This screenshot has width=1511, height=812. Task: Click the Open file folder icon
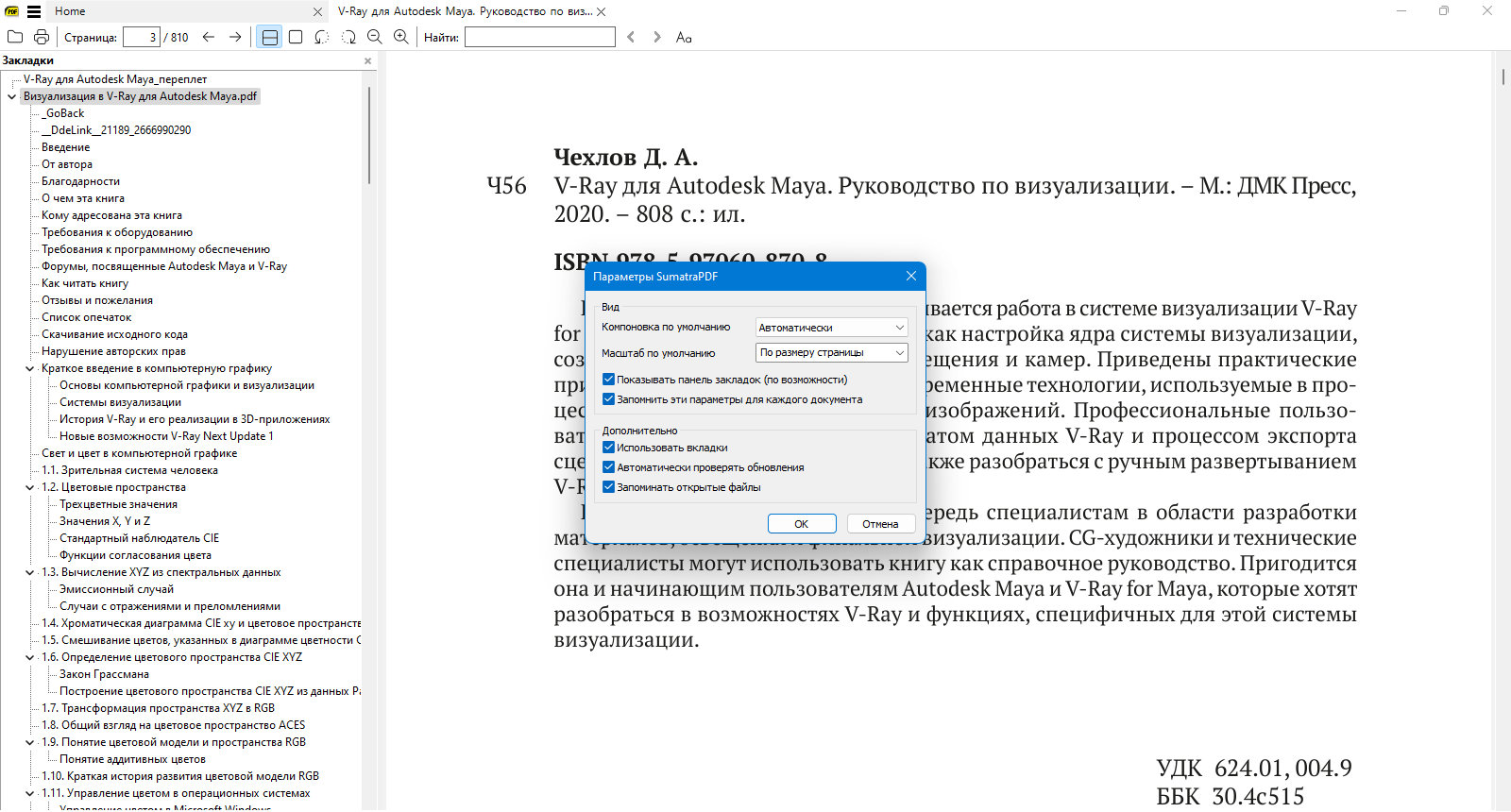(15, 37)
